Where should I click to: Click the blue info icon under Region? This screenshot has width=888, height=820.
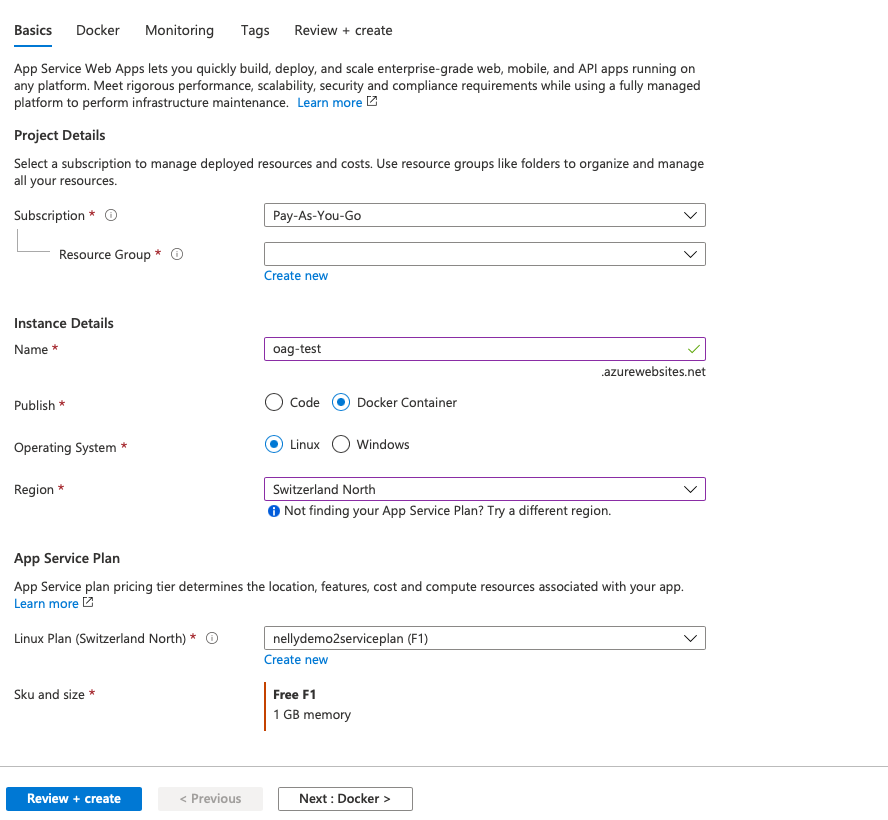pyautogui.click(x=273, y=511)
